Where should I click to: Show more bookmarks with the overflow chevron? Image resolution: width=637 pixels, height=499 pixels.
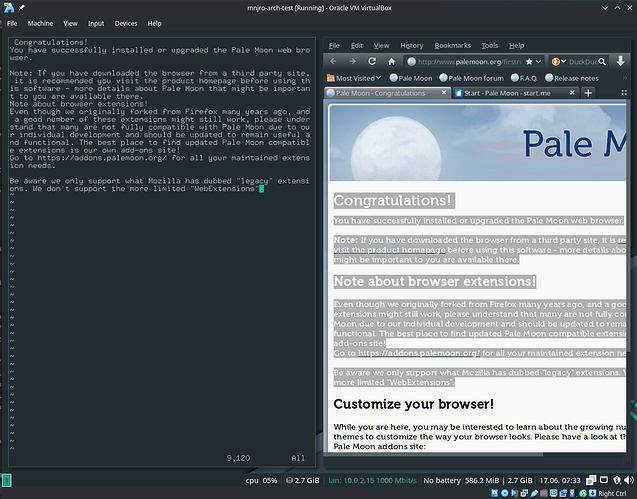625,78
